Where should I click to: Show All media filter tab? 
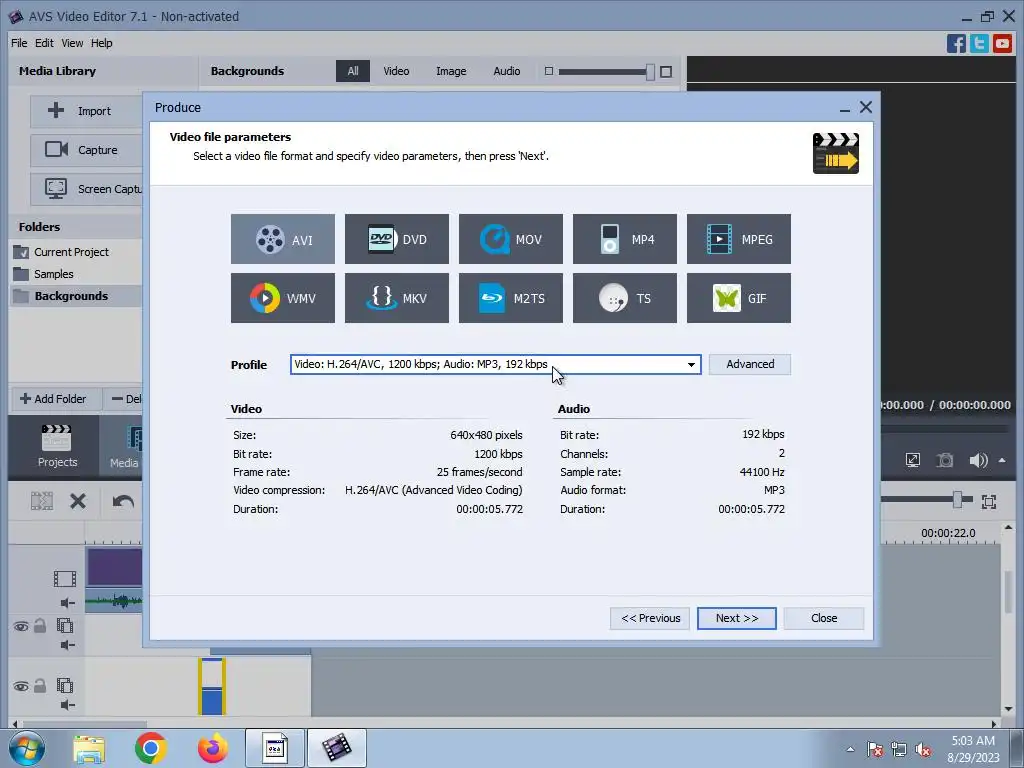click(x=353, y=71)
